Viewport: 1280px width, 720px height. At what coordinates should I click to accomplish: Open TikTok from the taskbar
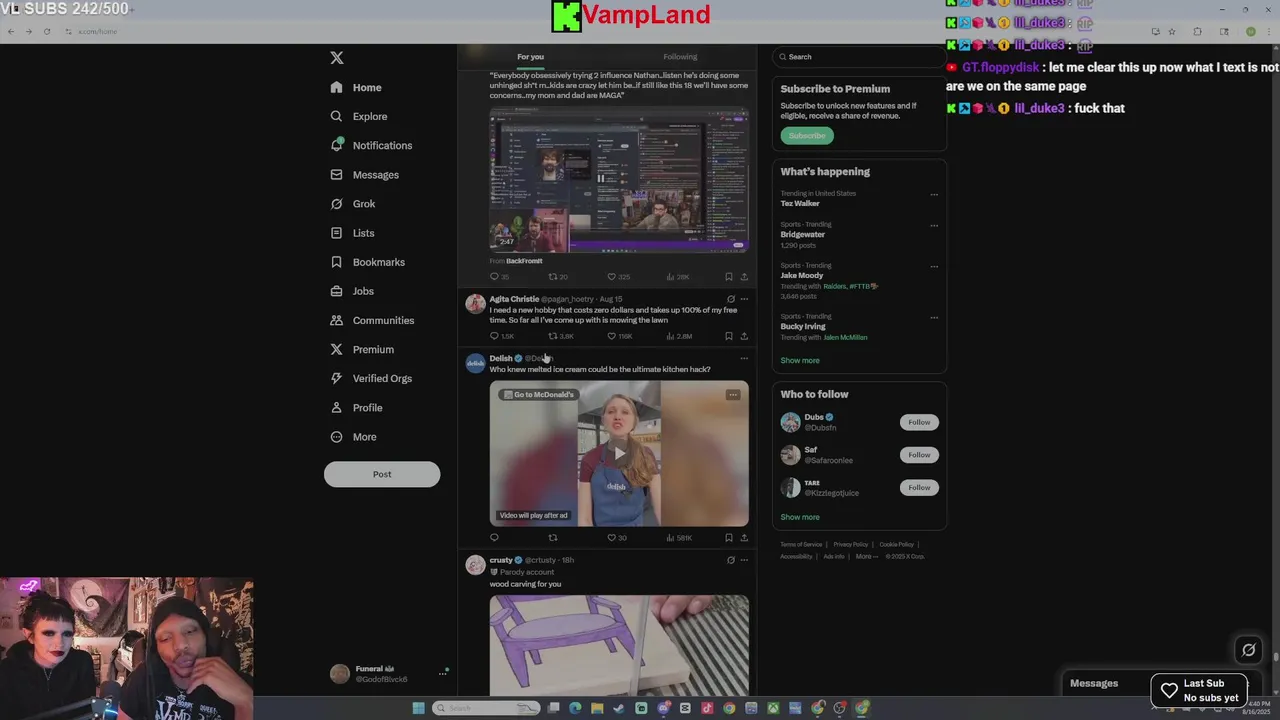pyautogui.click(x=707, y=708)
